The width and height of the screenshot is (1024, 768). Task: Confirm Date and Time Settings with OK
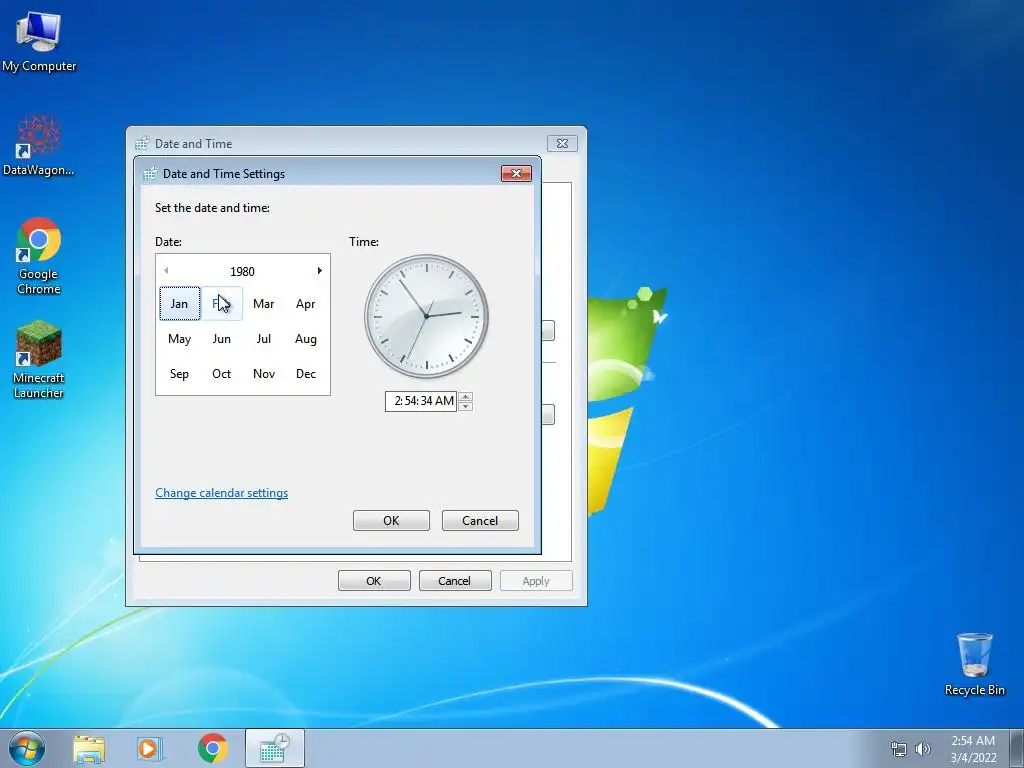pos(391,520)
